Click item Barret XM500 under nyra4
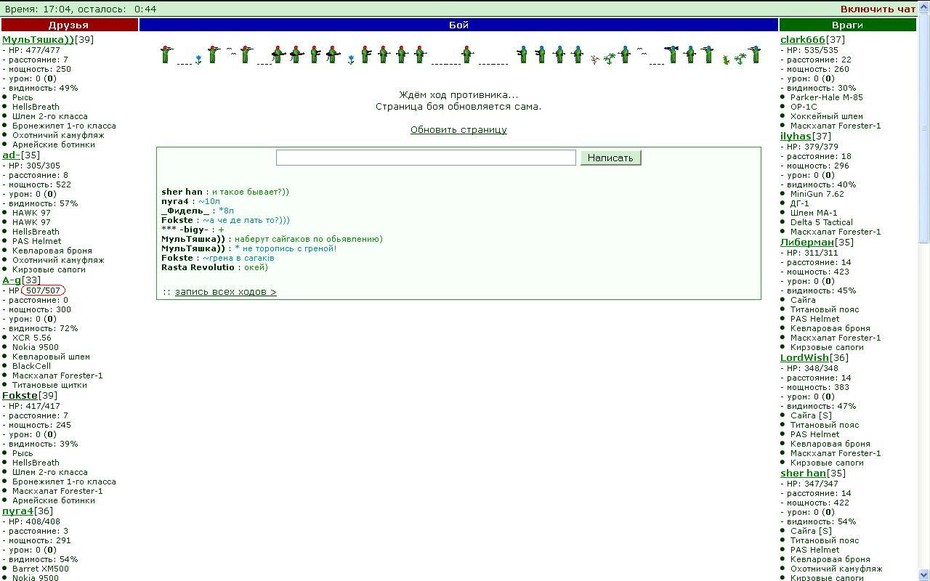Screen dimensions: 930x581 click(x=40, y=569)
